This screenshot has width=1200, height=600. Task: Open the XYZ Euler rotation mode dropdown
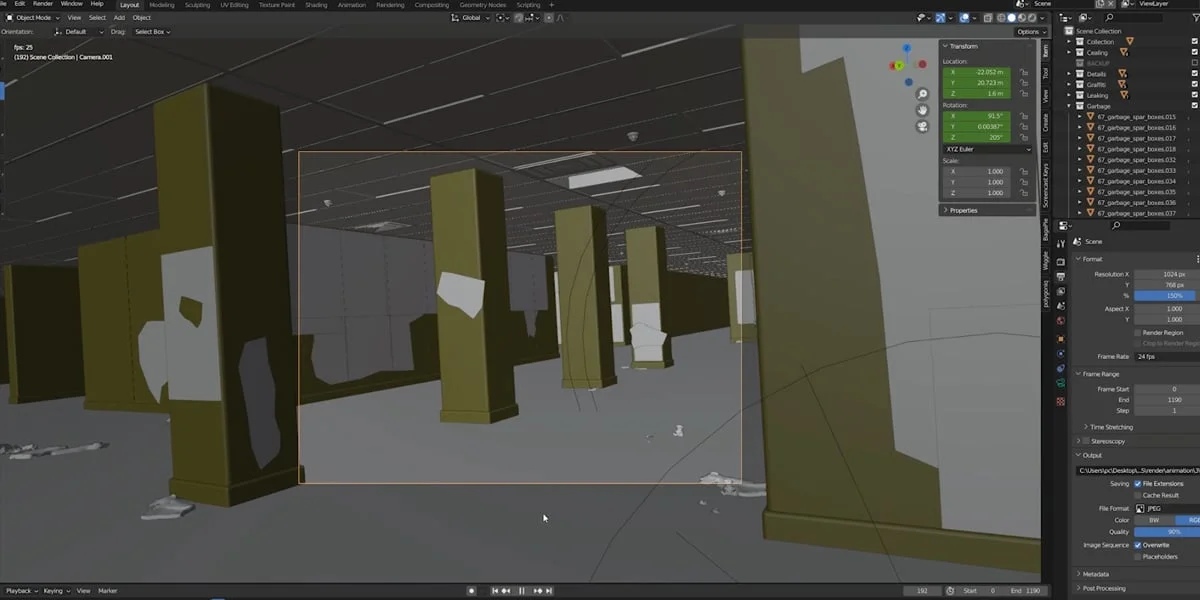(987, 149)
